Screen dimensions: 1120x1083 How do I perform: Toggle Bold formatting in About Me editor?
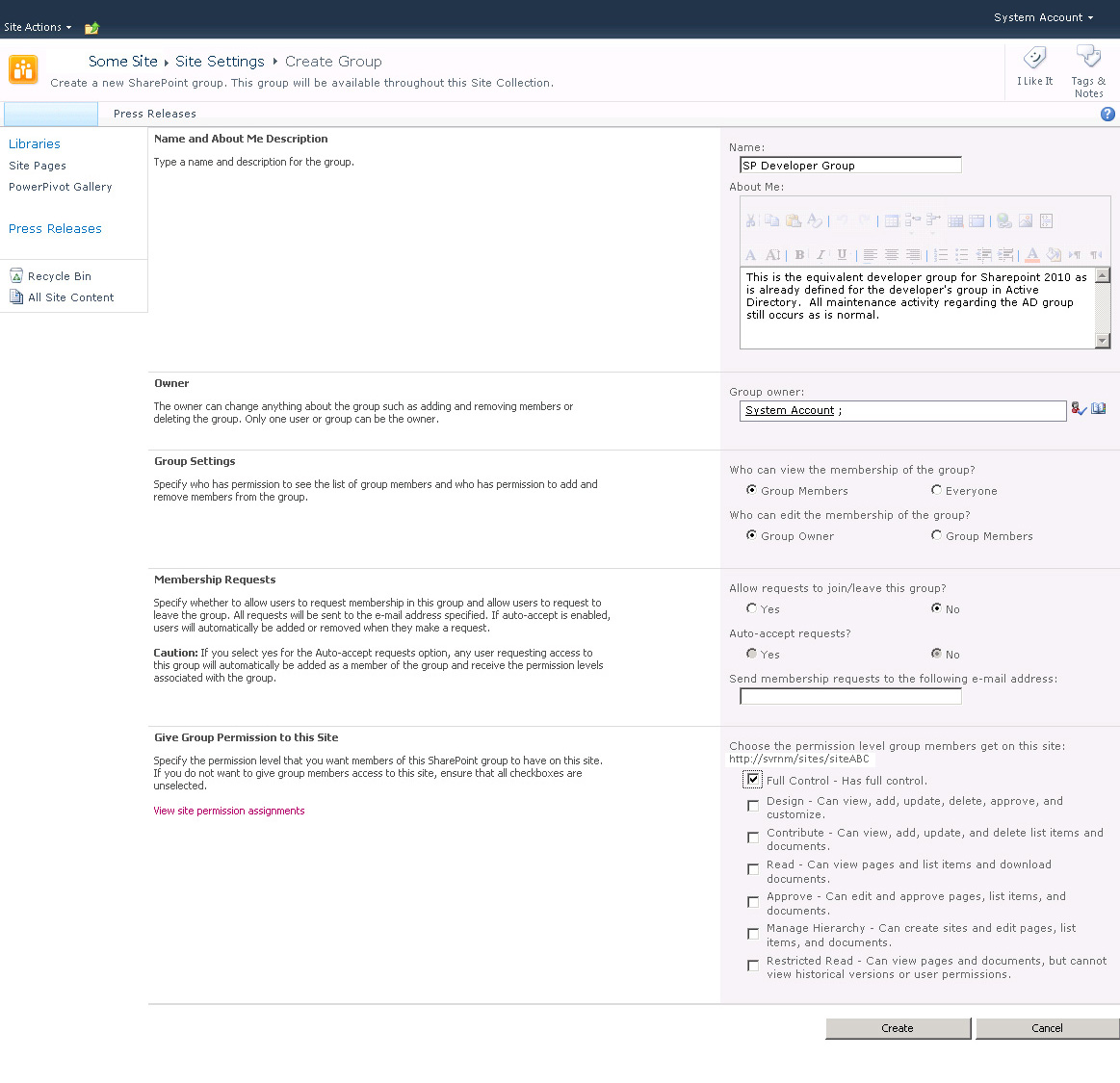(x=800, y=254)
